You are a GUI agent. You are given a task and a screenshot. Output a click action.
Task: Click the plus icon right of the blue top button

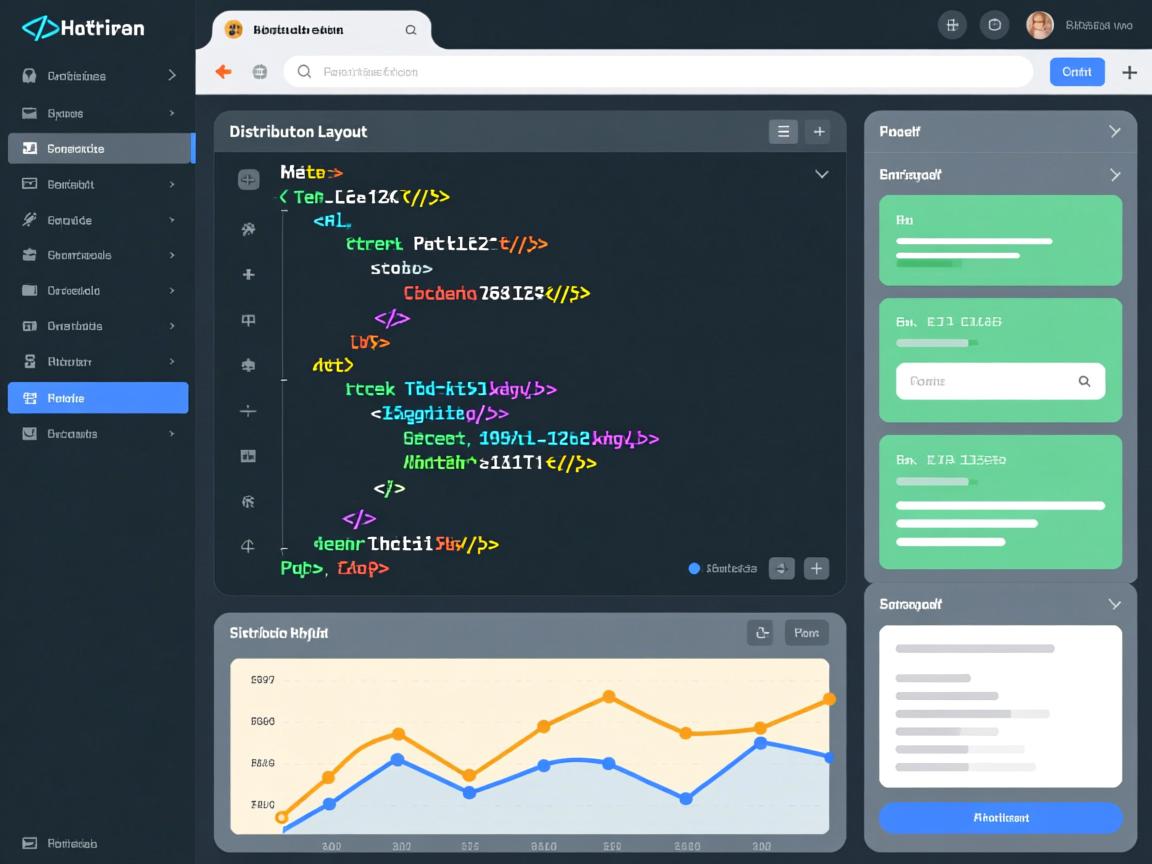[x=1129, y=72]
